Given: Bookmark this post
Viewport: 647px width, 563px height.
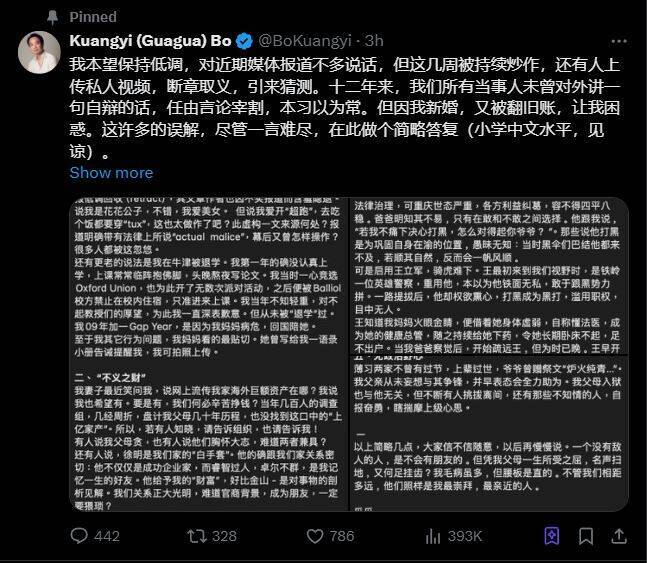Looking at the screenshot, I should tap(586, 536).
